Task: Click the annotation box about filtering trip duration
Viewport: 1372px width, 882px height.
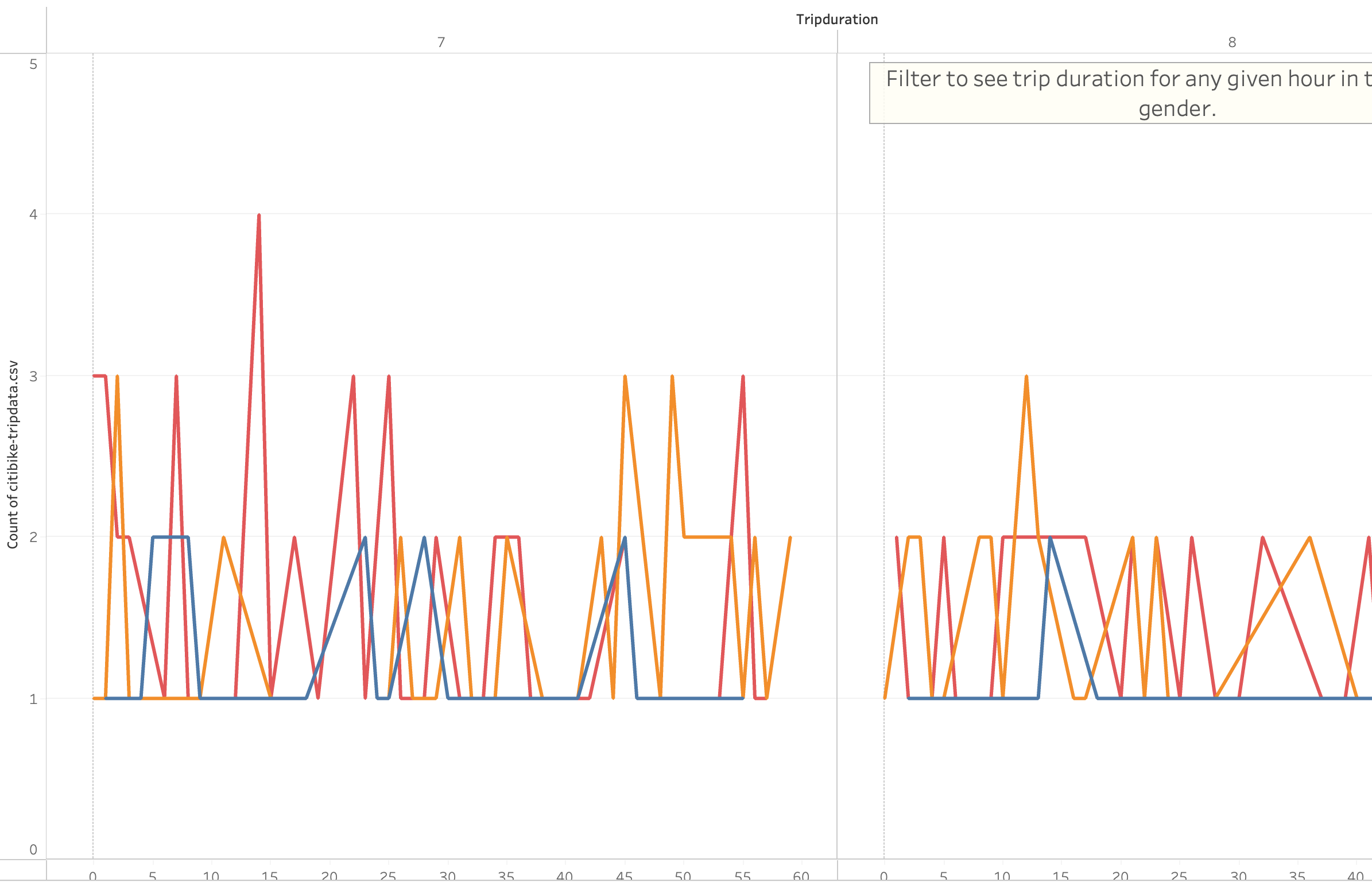Action: click(x=1121, y=93)
